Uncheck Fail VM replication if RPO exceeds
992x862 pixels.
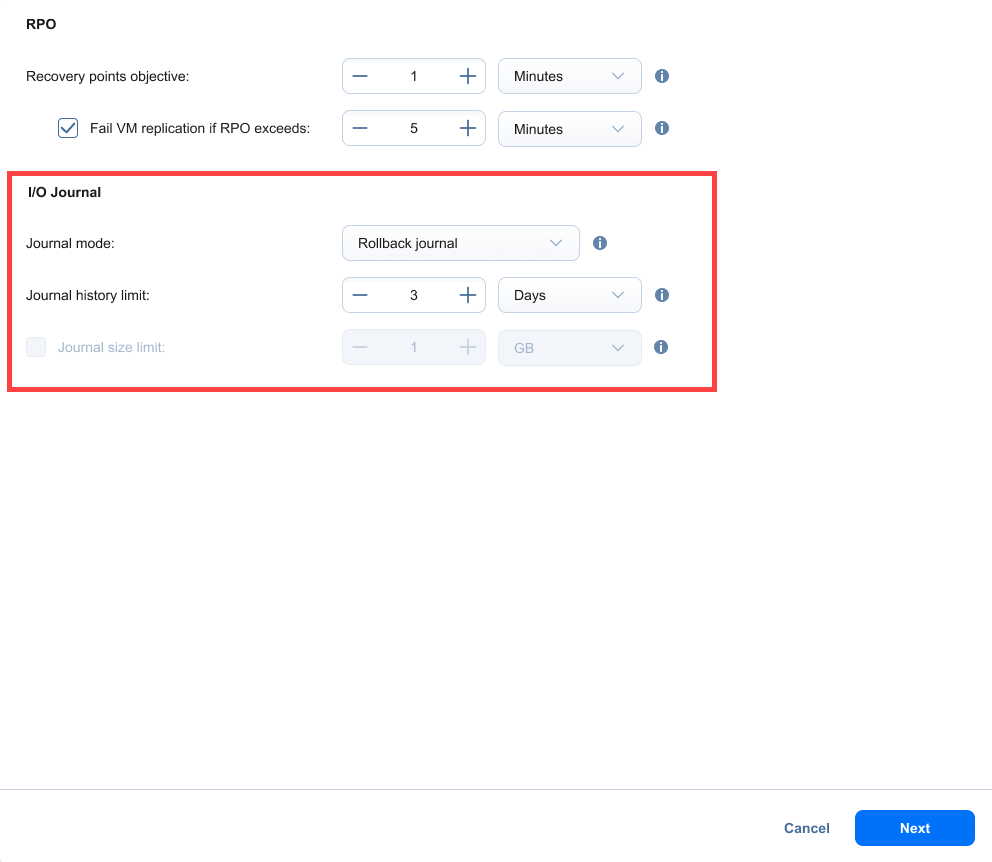click(x=68, y=128)
